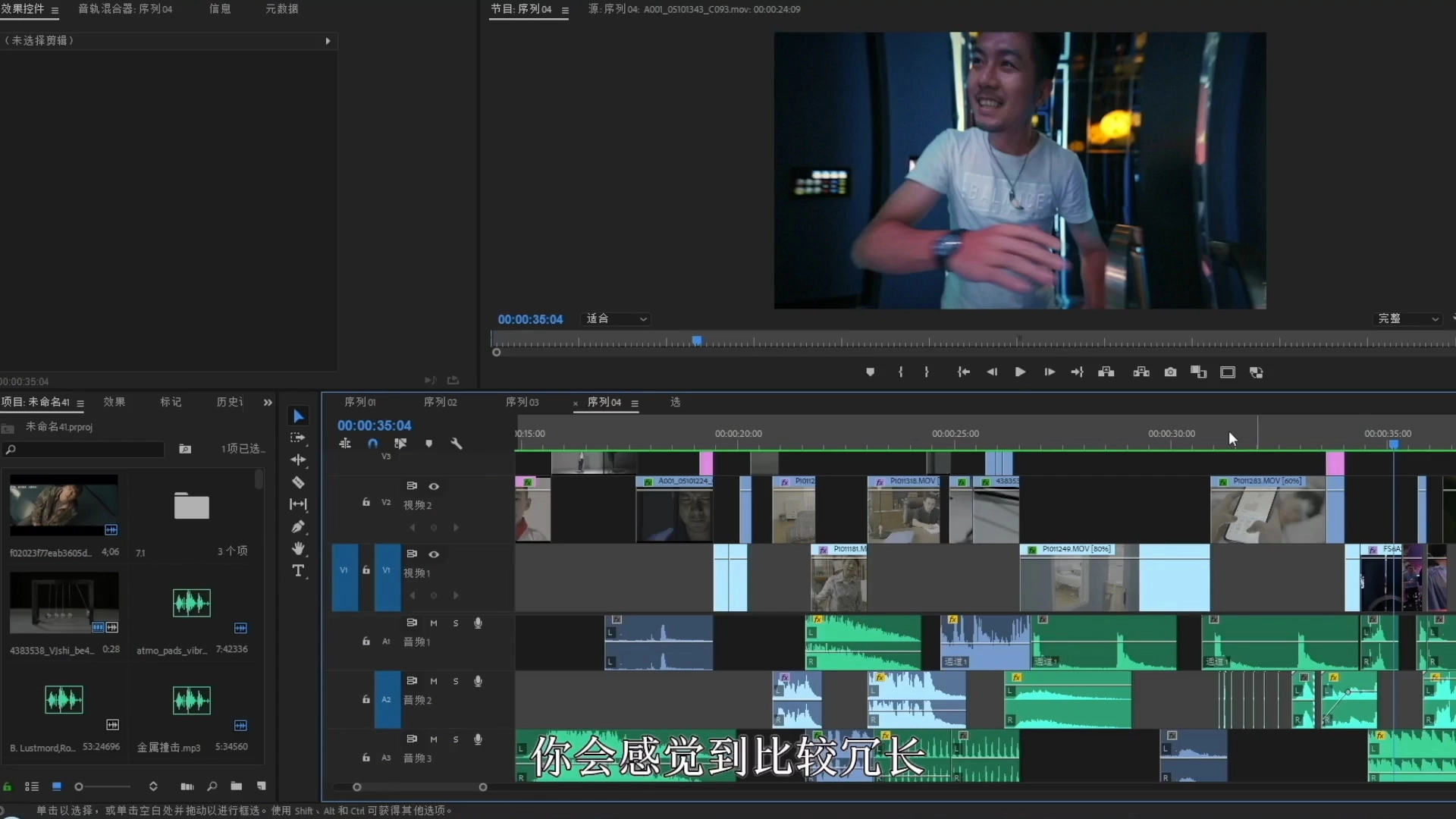Open timeline wrench display settings

coord(457,444)
